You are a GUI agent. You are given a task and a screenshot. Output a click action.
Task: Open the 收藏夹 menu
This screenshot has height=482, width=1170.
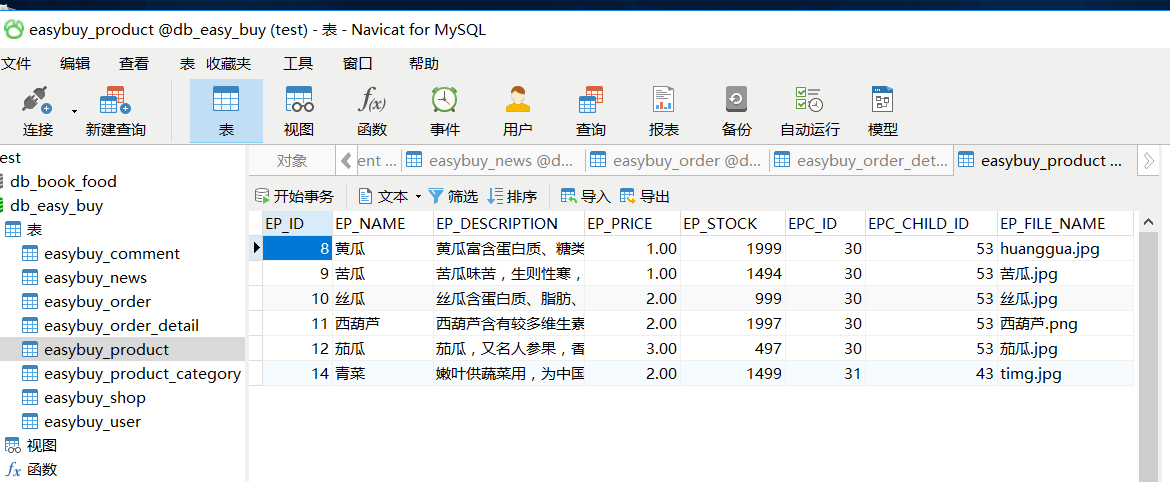(x=228, y=64)
